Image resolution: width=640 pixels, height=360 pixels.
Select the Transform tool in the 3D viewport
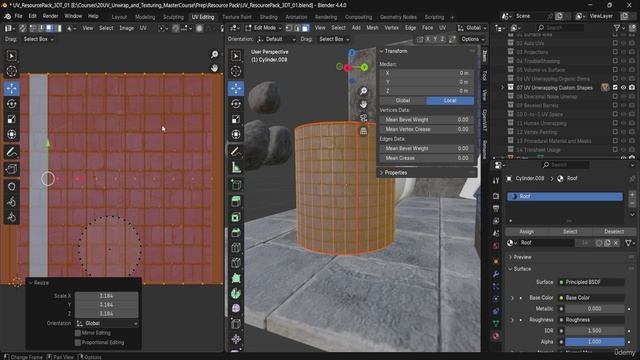point(236,134)
